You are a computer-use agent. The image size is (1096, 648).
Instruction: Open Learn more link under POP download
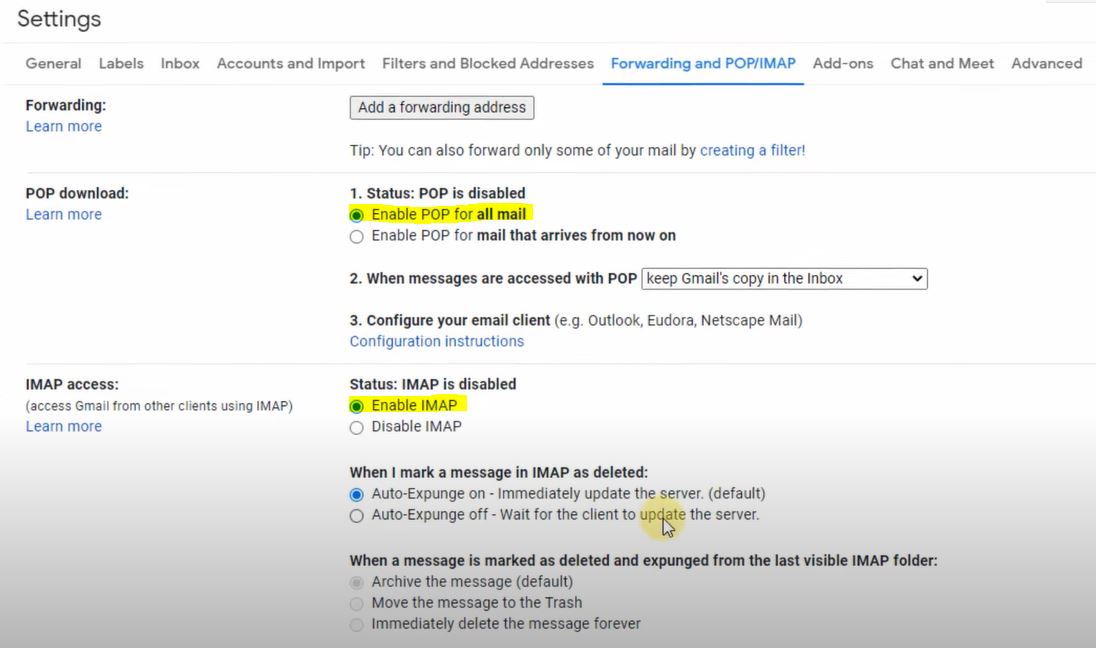(x=64, y=215)
